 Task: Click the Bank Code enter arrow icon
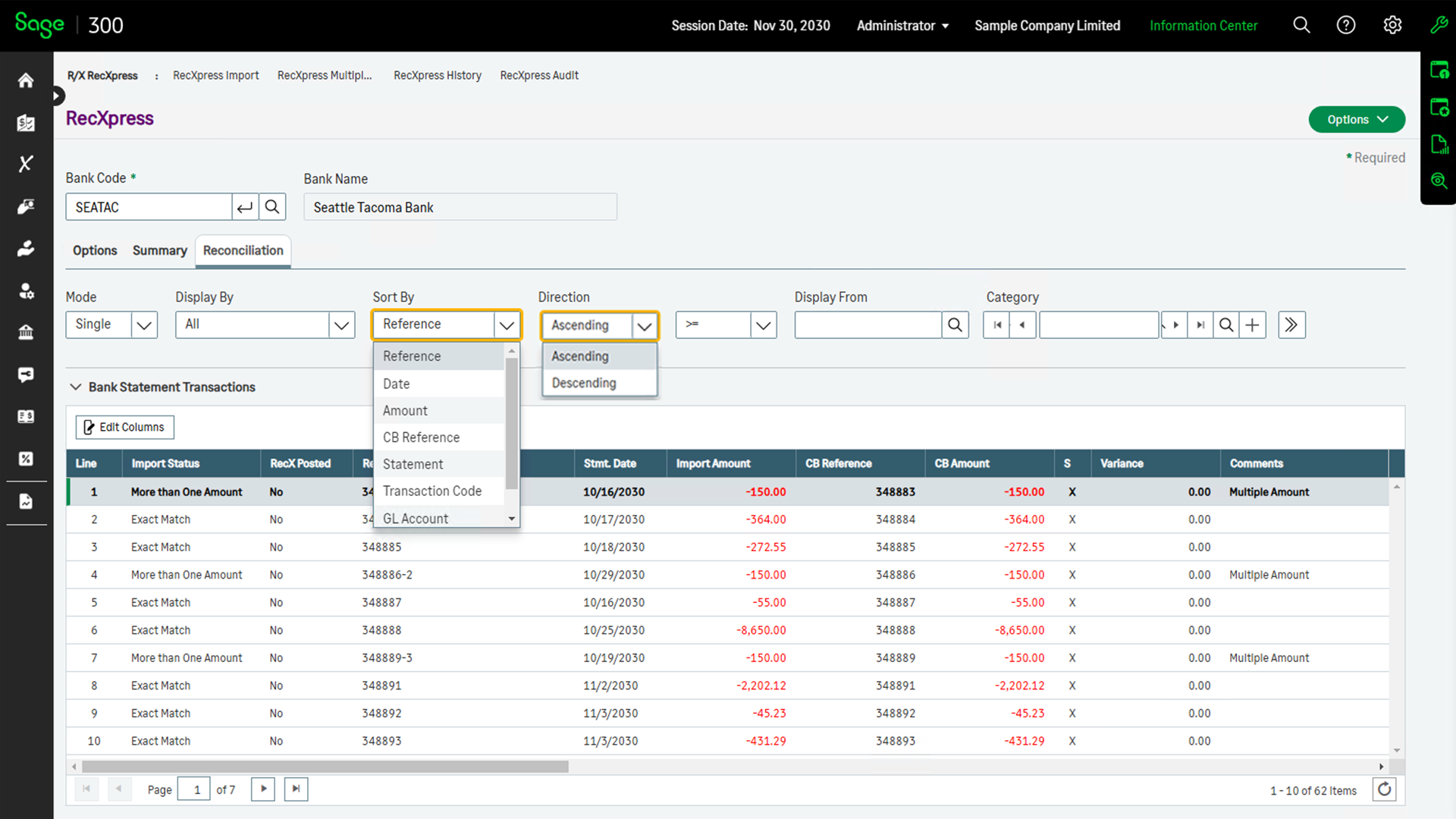click(x=244, y=207)
